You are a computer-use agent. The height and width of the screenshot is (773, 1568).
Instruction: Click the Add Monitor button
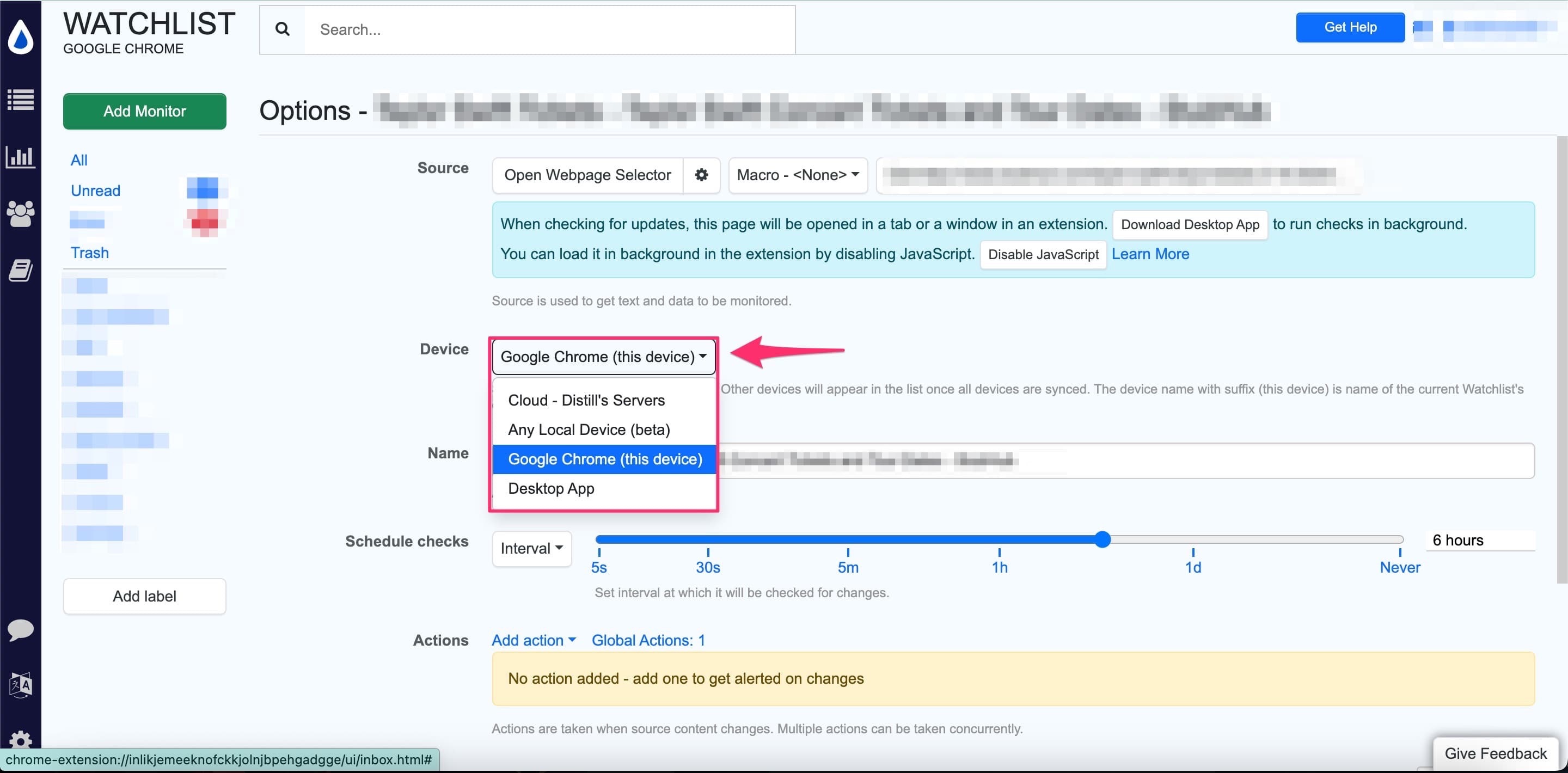[144, 111]
